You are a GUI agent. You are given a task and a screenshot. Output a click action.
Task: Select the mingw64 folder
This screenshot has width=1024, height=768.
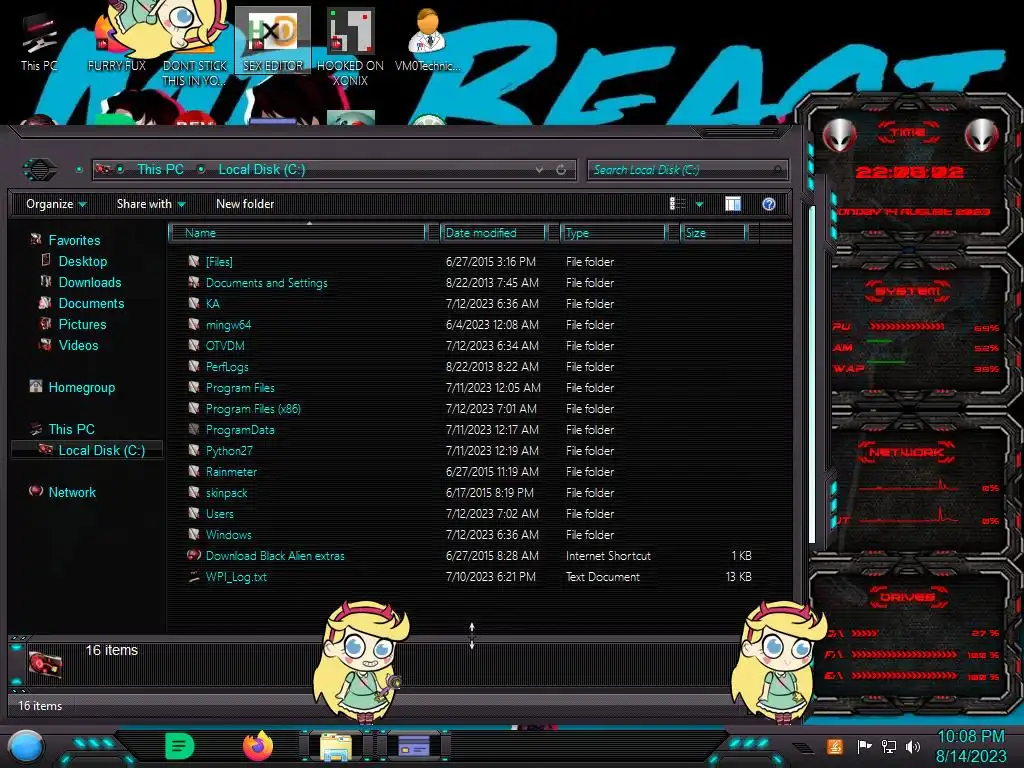pyautogui.click(x=228, y=325)
